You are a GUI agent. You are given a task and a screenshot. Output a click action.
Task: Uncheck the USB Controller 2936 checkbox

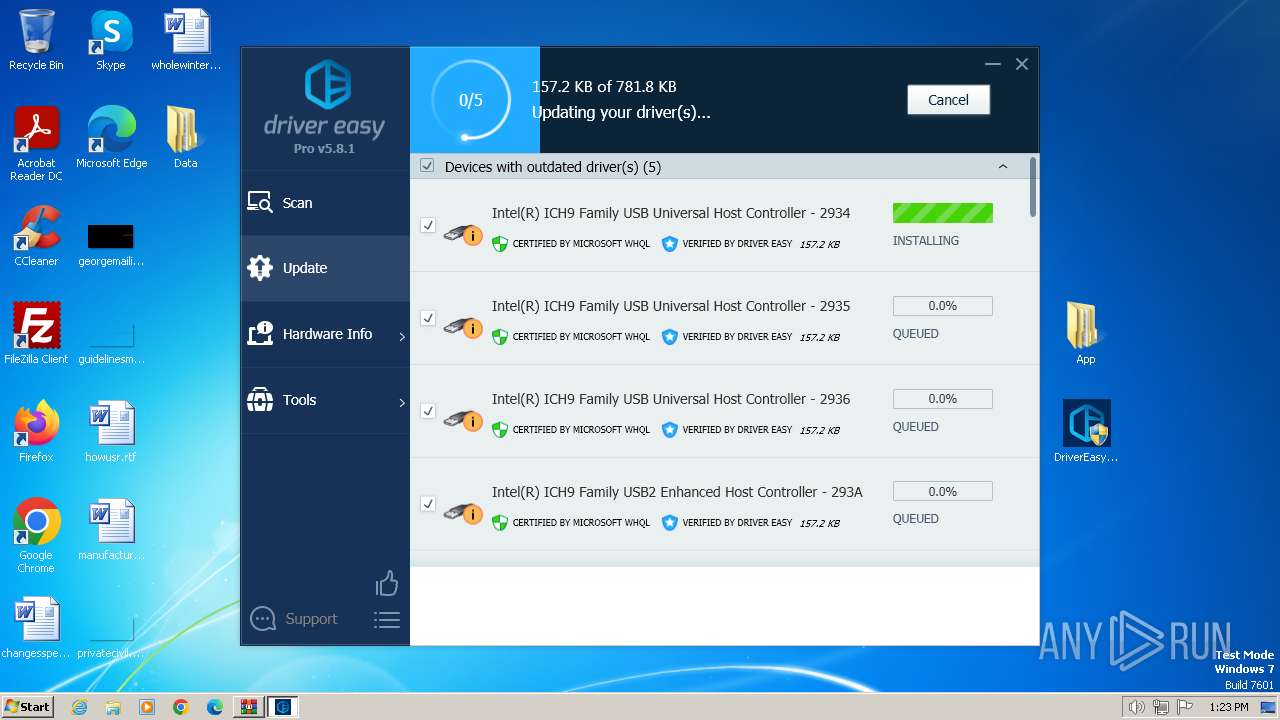click(x=428, y=411)
